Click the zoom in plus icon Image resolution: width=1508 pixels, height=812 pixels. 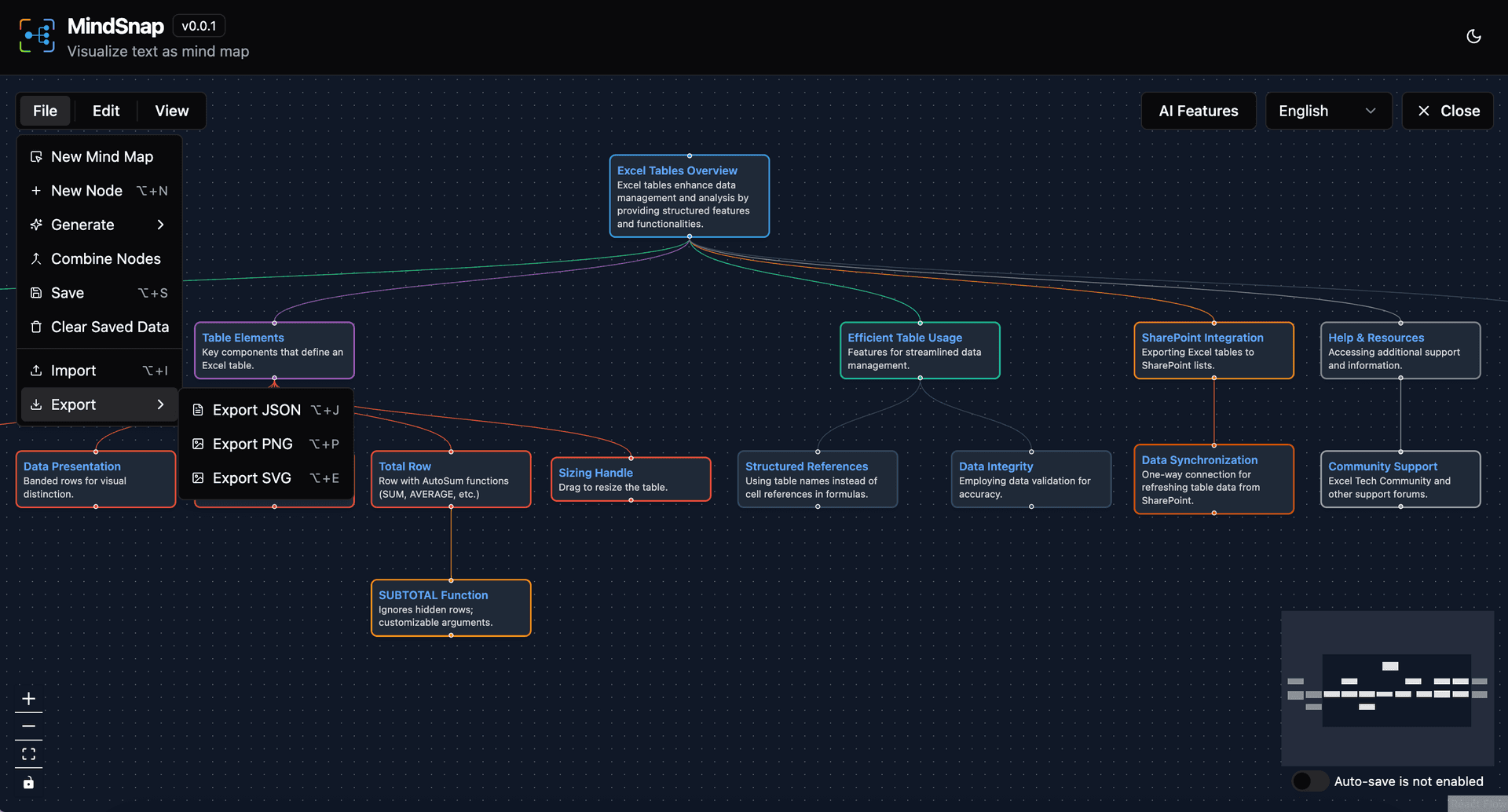click(x=28, y=698)
